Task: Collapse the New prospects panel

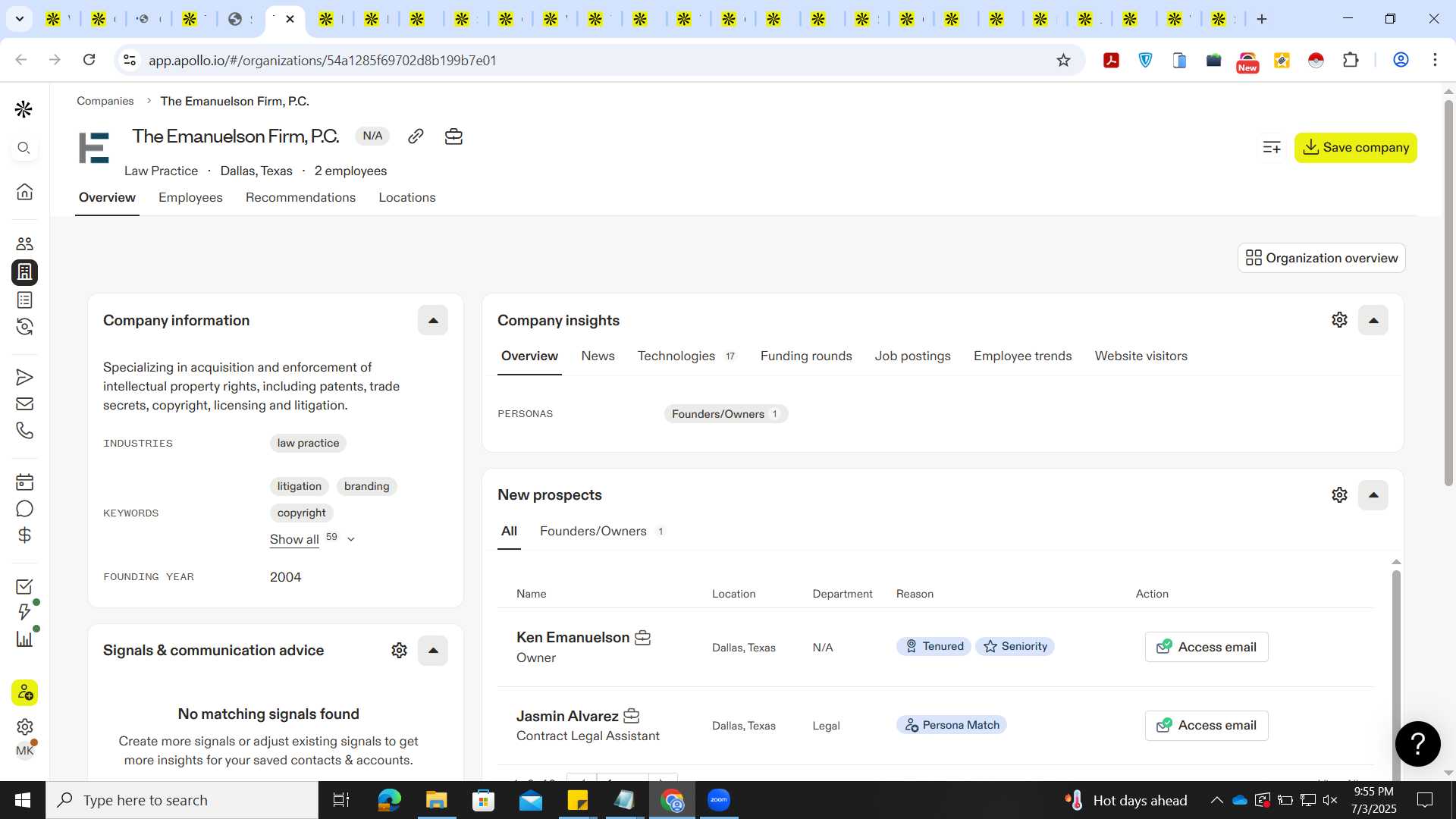Action: pyautogui.click(x=1373, y=495)
